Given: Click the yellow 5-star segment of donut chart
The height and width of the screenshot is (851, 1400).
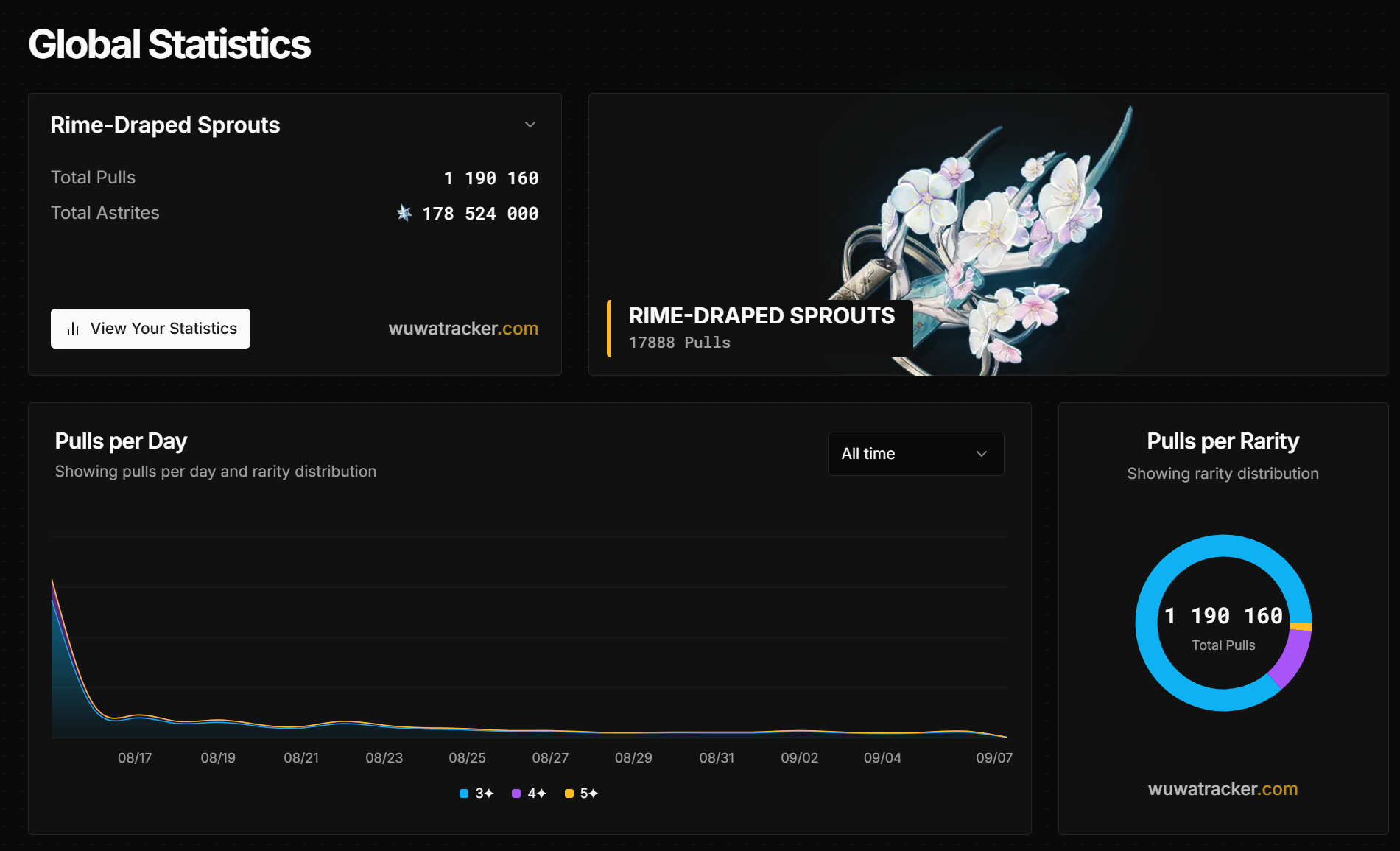Looking at the screenshot, I should 1301,627.
